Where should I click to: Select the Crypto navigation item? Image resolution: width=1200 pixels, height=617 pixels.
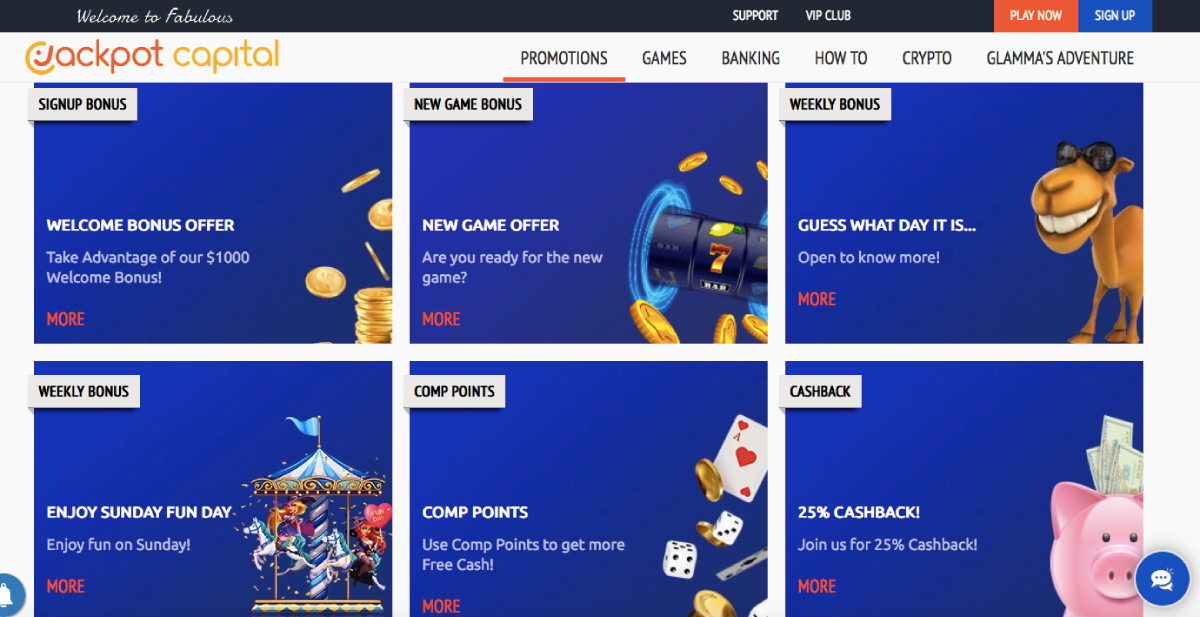pyautogui.click(x=927, y=58)
